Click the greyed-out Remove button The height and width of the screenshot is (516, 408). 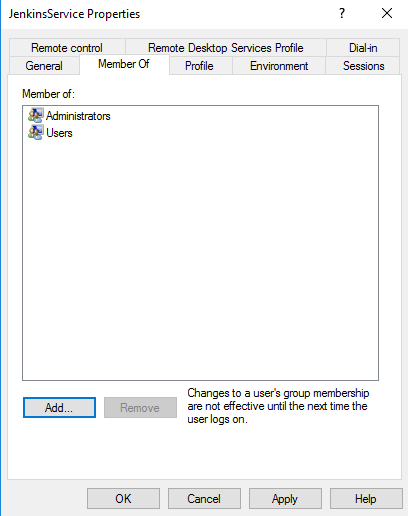pos(140,407)
